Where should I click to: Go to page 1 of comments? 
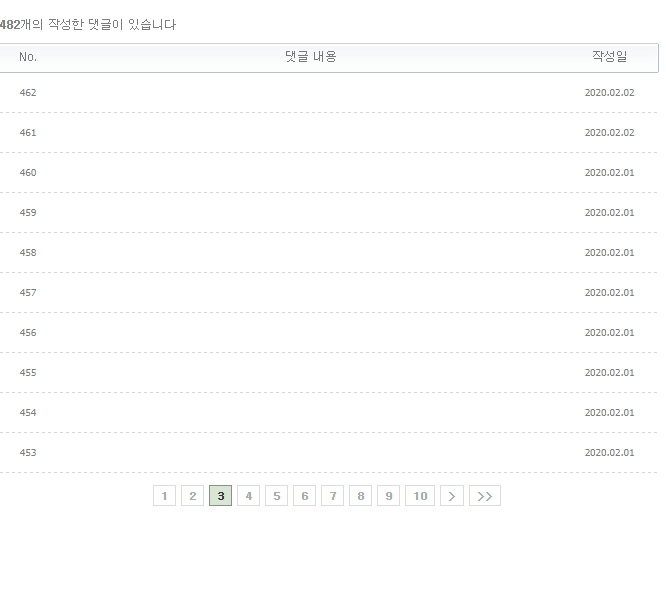pyautogui.click(x=164, y=496)
